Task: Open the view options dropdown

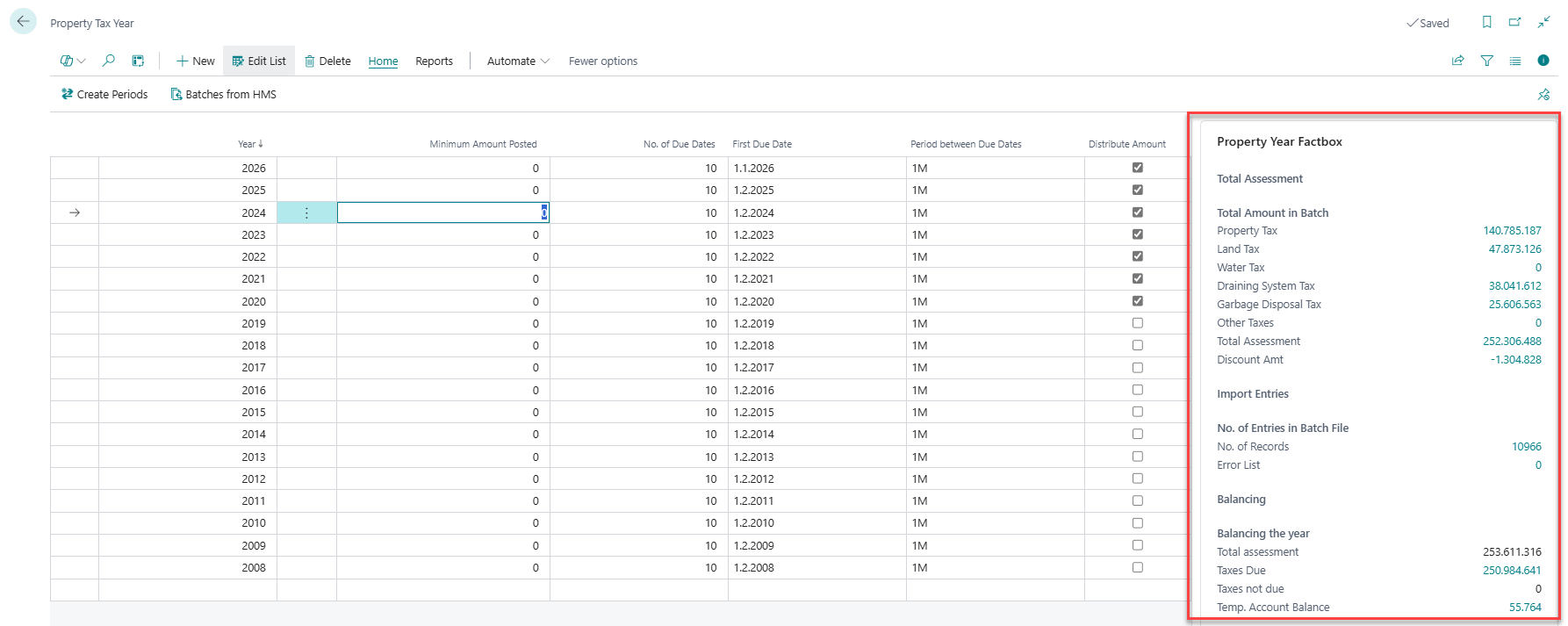Action: [73, 61]
